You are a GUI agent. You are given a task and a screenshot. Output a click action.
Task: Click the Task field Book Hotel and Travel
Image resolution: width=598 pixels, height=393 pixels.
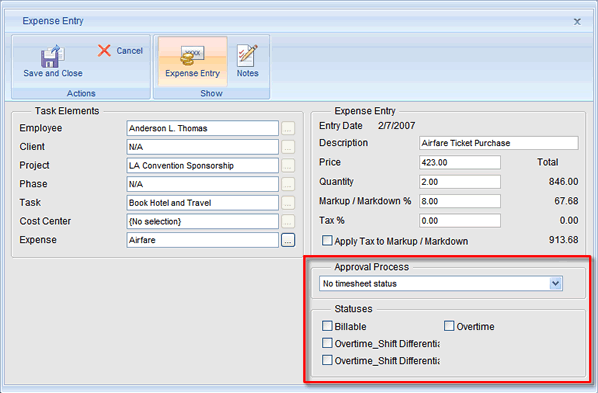(203, 203)
